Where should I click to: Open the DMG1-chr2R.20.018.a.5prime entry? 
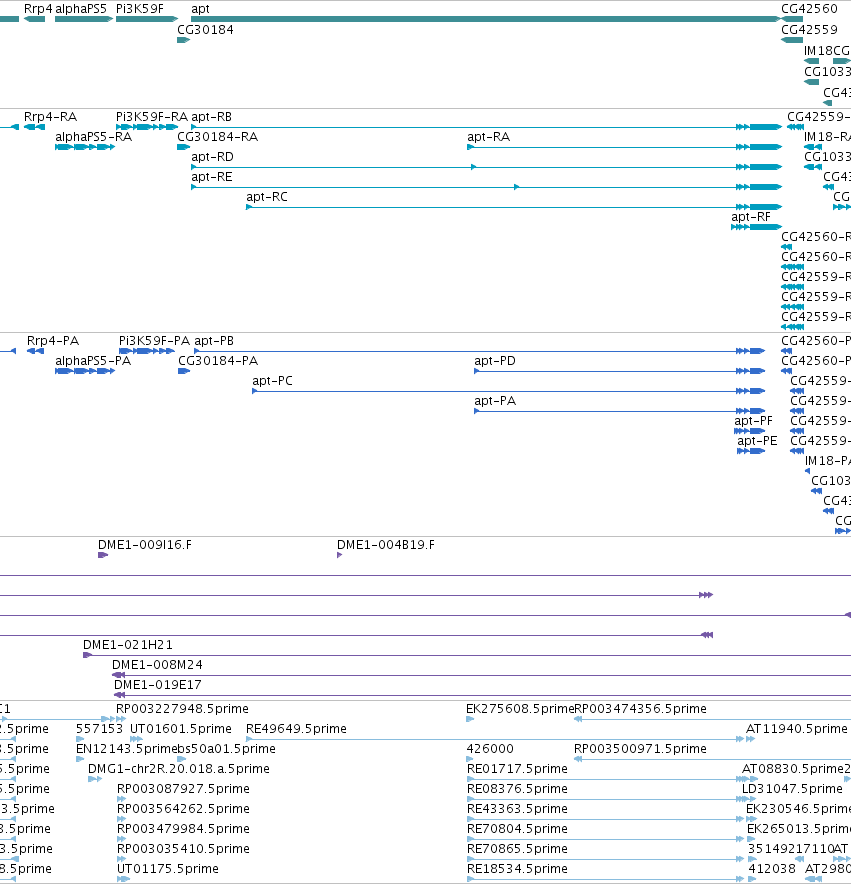(x=179, y=769)
